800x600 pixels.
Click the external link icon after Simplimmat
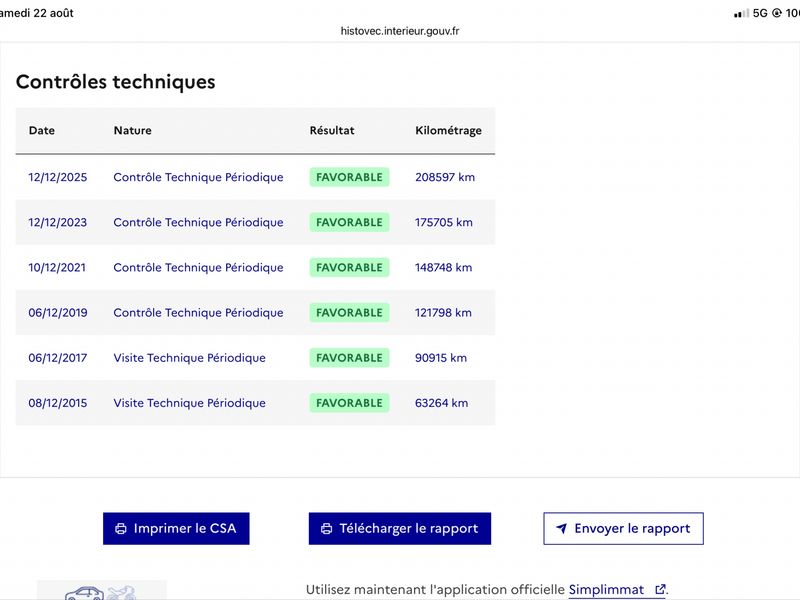[x=660, y=590]
